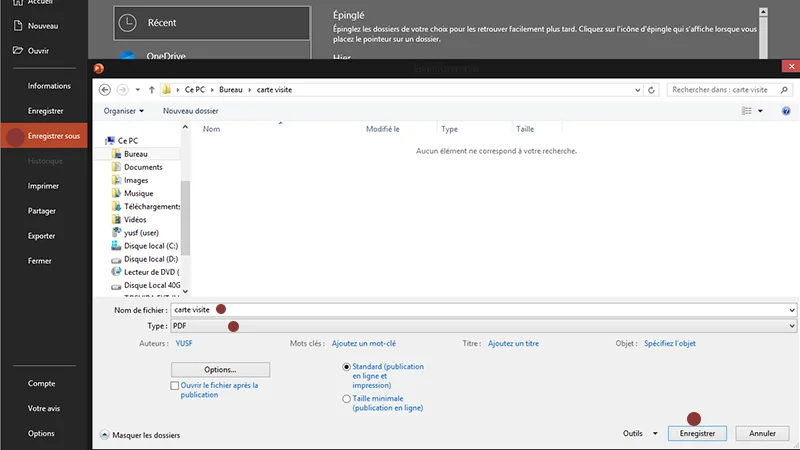This screenshot has width=800, height=450.
Task: Open the view options dropdown arrow
Action: [x=760, y=111]
